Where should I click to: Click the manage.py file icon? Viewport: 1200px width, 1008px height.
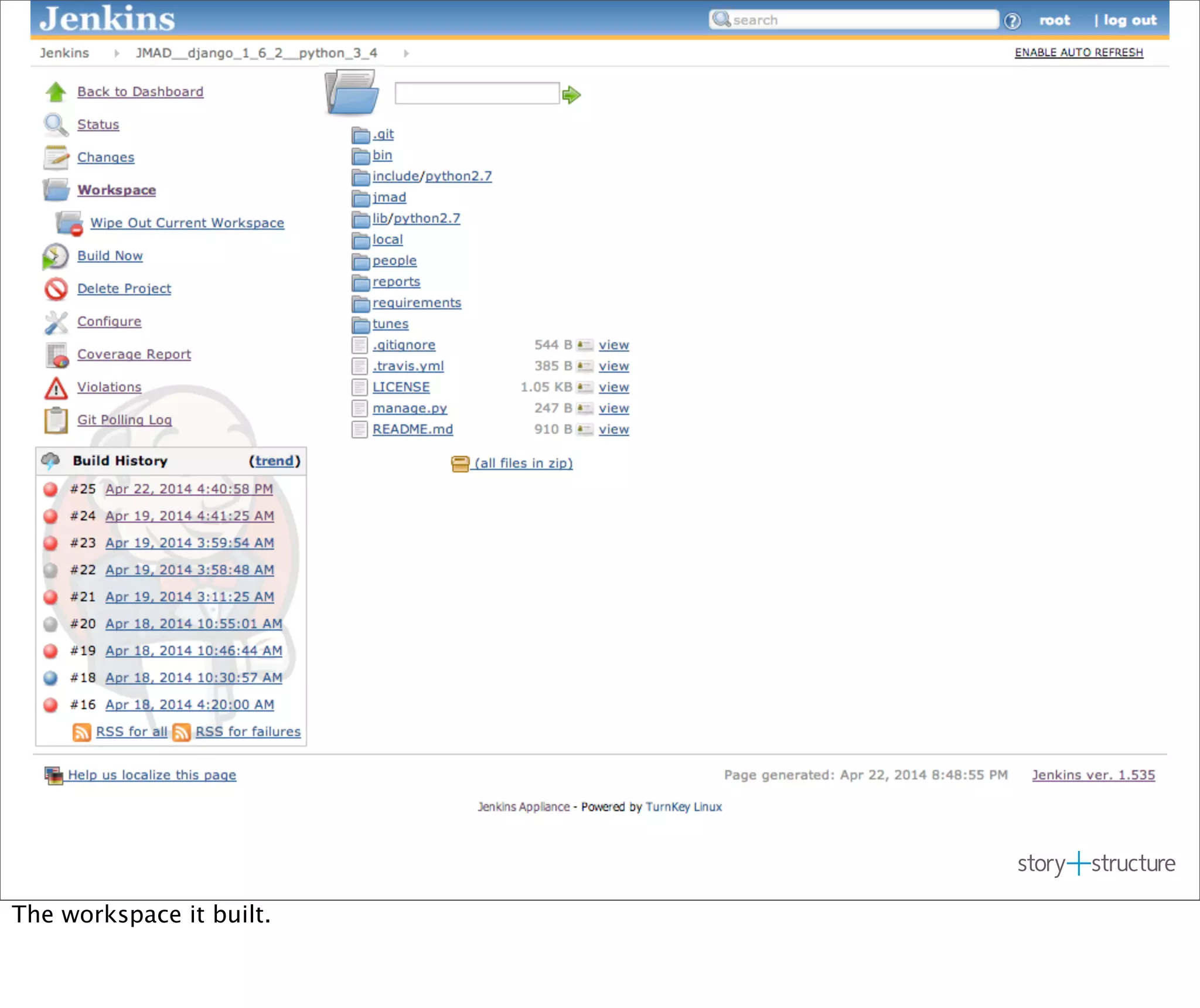360,408
